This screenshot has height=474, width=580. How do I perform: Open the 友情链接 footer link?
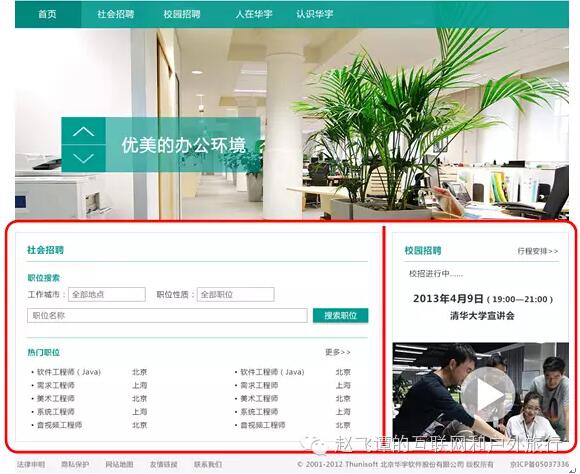coord(163,464)
